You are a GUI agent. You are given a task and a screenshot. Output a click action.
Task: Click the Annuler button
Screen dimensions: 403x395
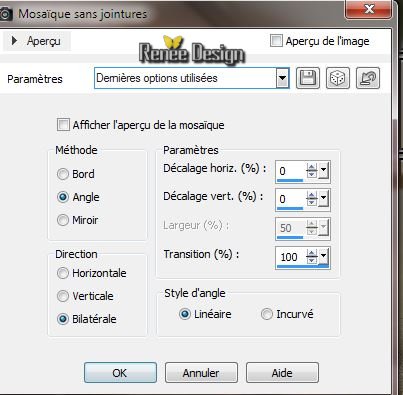(x=201, y=373)
